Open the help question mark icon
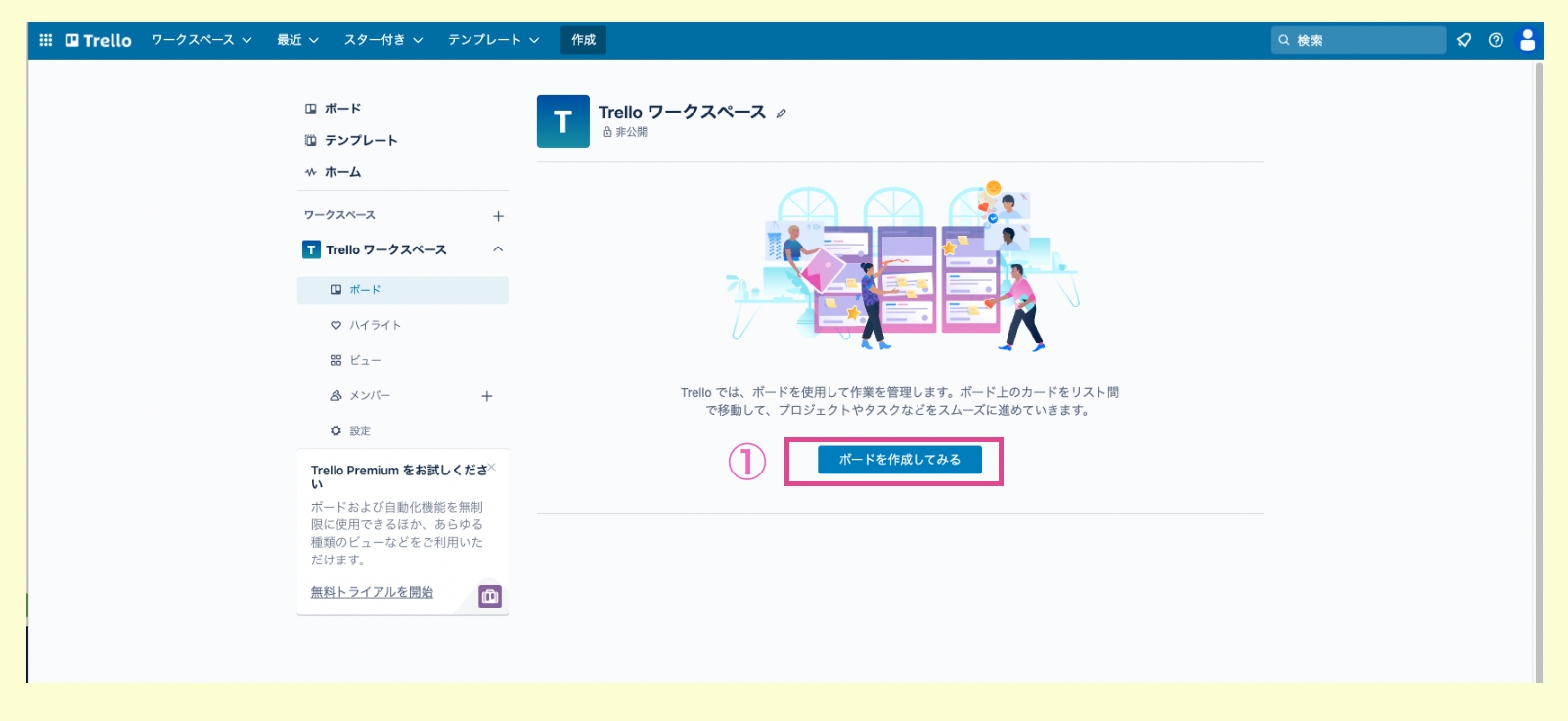The image size is (1568, 721). tap(1496, 40)
